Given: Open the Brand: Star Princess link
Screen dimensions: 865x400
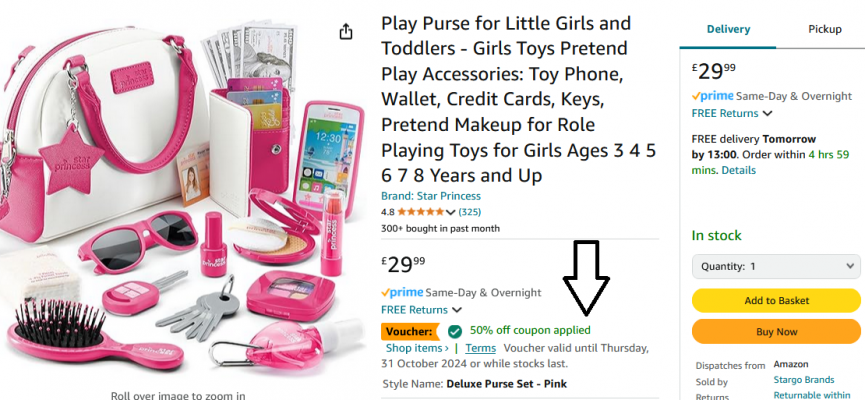Looking at the screenshot, I should tap(431, 196).
